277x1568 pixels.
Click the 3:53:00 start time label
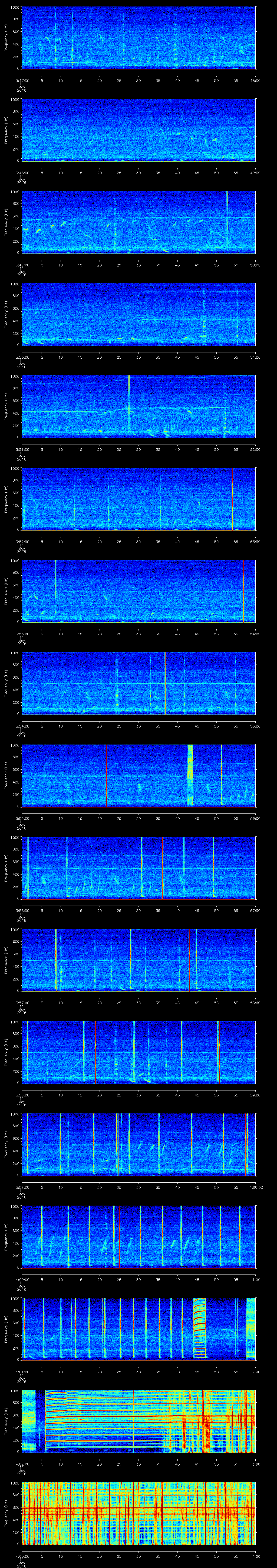pyautogui.click(x=22, y=634)
